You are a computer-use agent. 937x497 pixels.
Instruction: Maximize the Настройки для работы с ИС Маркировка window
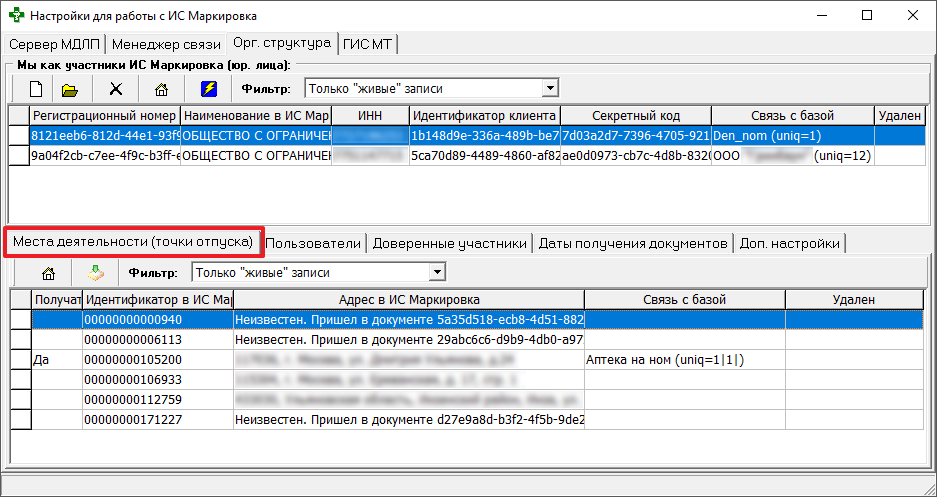[867, 16]
